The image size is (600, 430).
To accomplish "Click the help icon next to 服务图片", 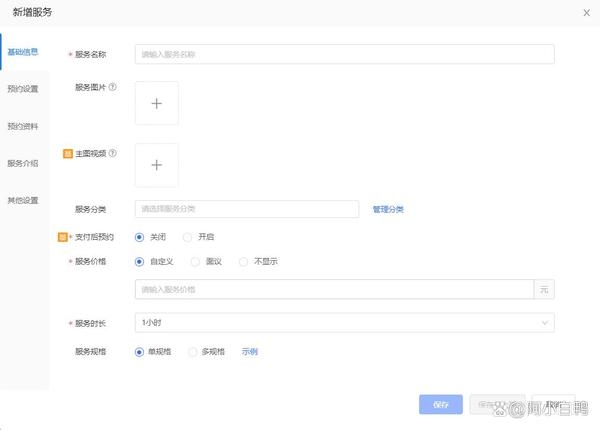I will [x=112, y=87].
